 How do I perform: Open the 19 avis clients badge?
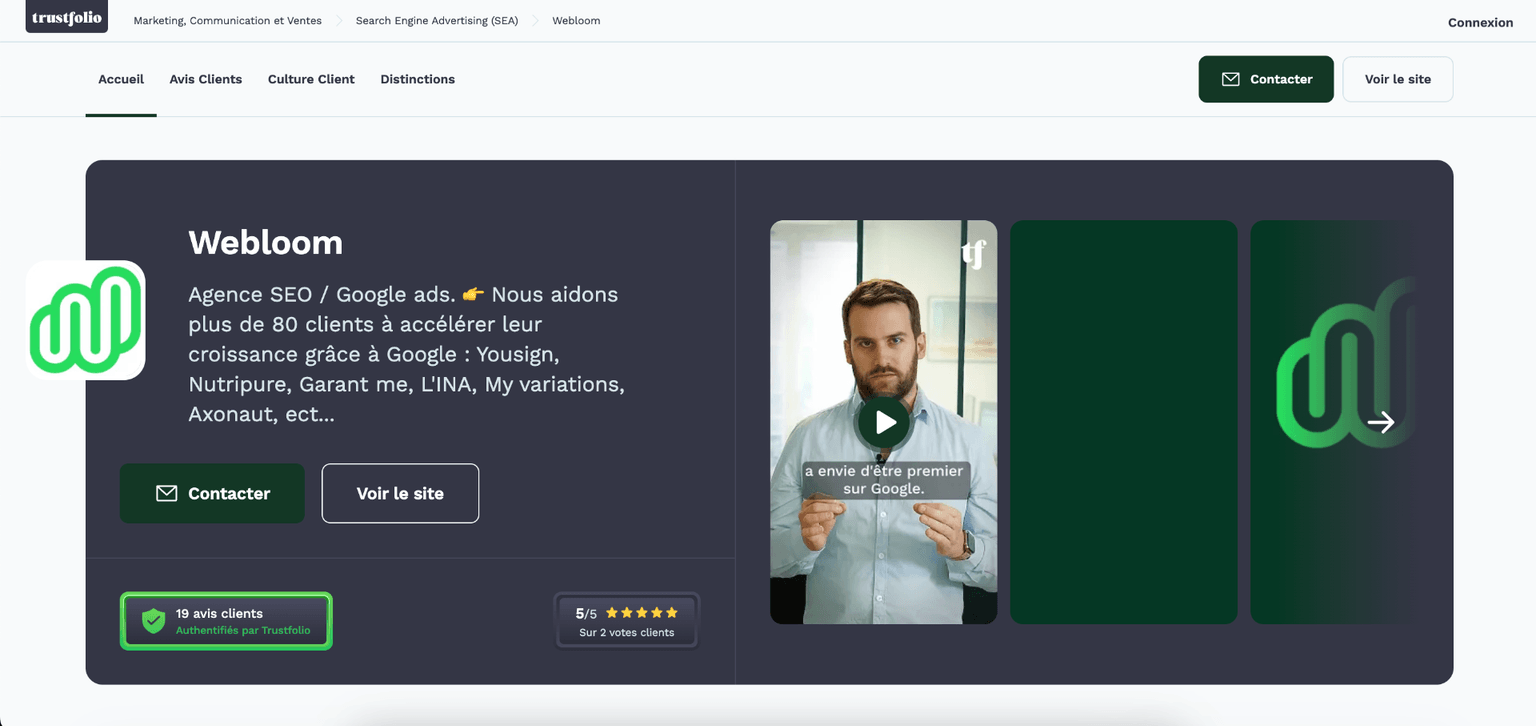tap(226, 621)
